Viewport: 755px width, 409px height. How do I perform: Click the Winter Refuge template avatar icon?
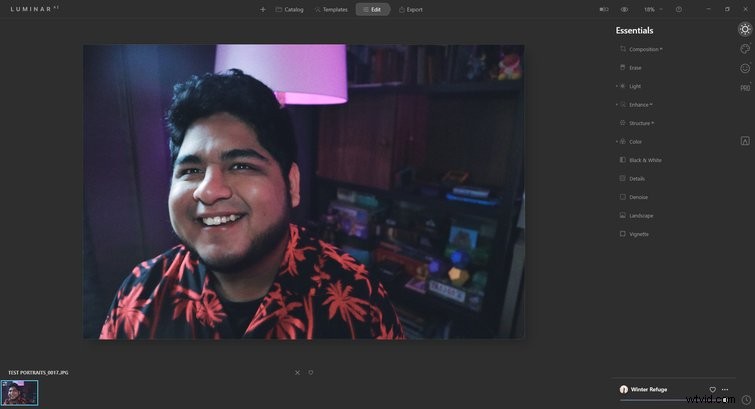click(x=624, y=389)
